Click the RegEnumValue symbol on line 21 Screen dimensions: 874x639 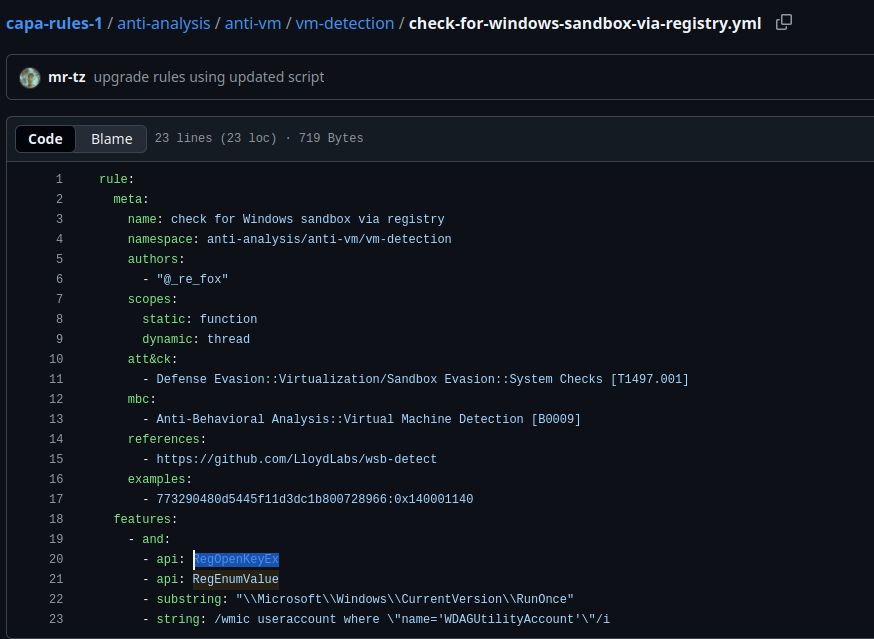pos(236,579)
